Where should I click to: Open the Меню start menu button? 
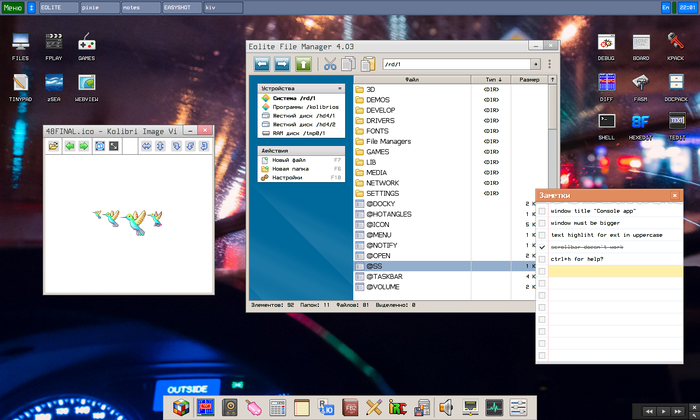coord(13,7)
